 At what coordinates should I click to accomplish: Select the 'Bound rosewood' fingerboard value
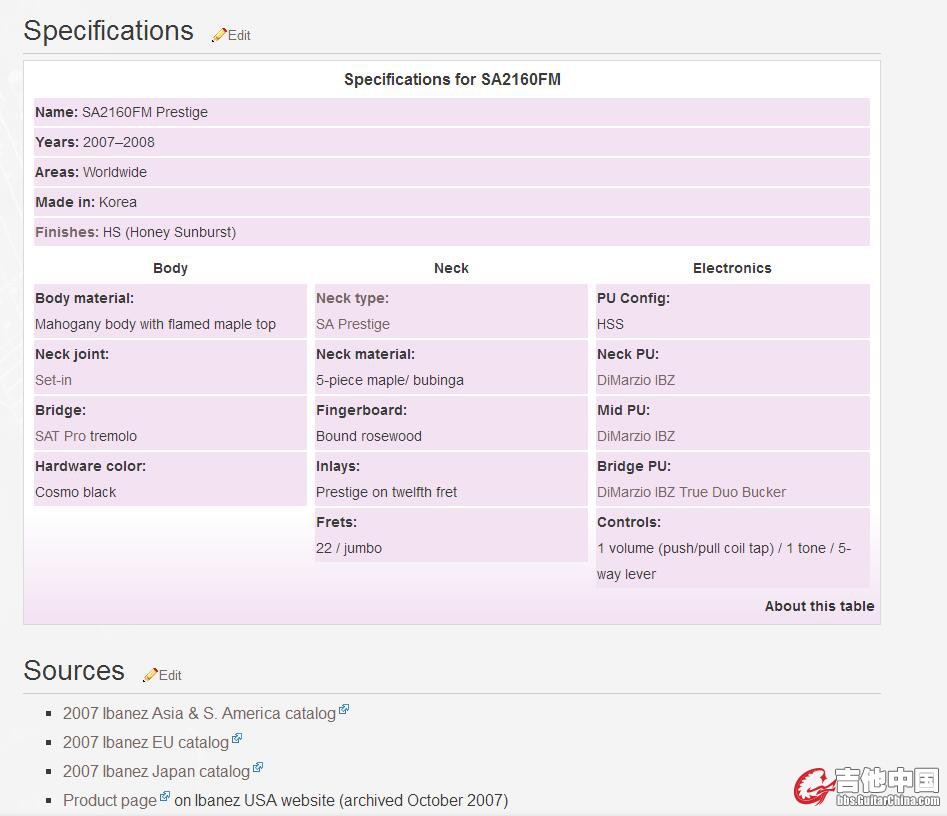[x=368, y=436]
